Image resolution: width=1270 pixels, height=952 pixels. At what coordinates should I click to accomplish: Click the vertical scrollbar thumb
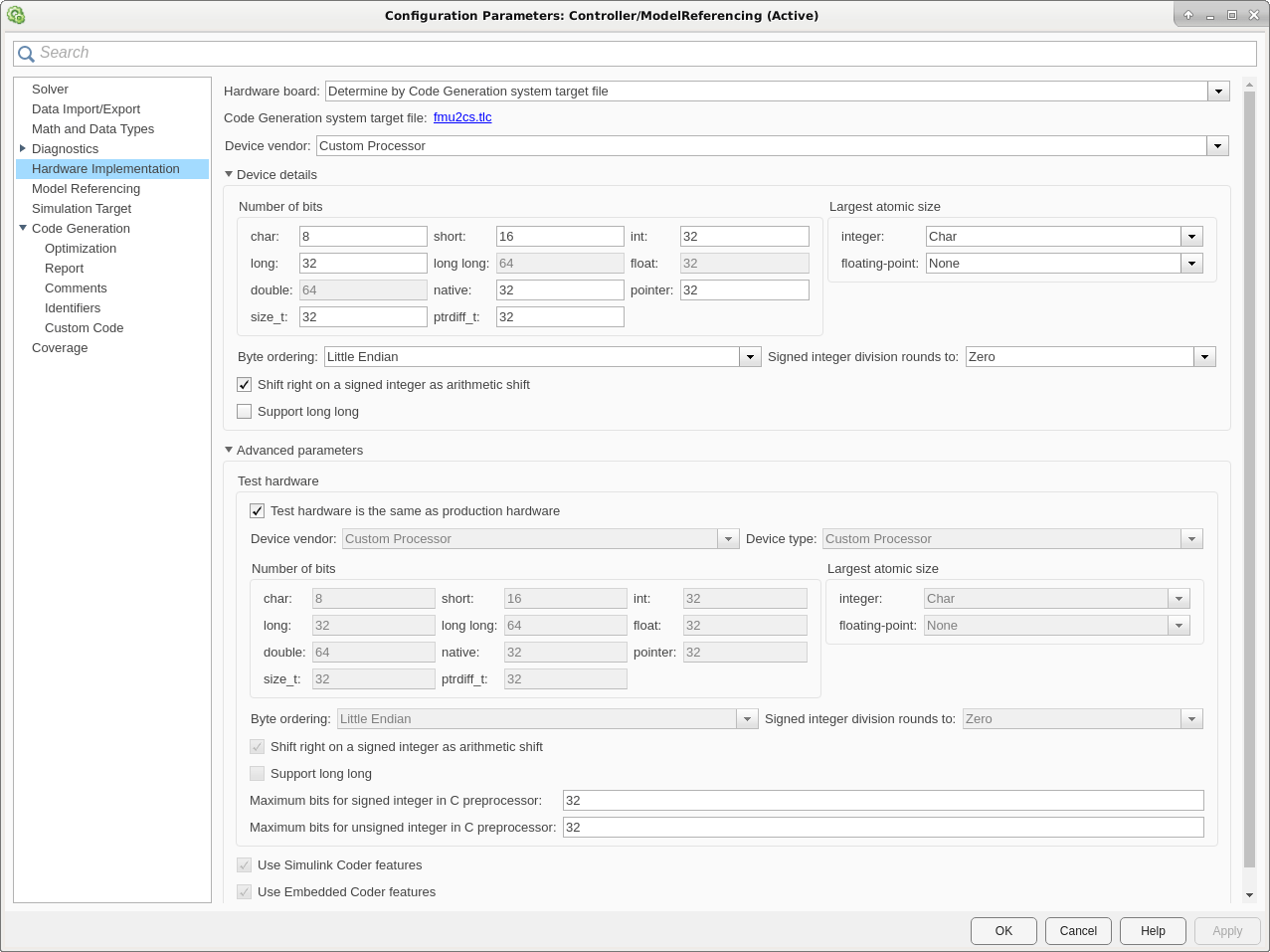(x=1250, y=484)
